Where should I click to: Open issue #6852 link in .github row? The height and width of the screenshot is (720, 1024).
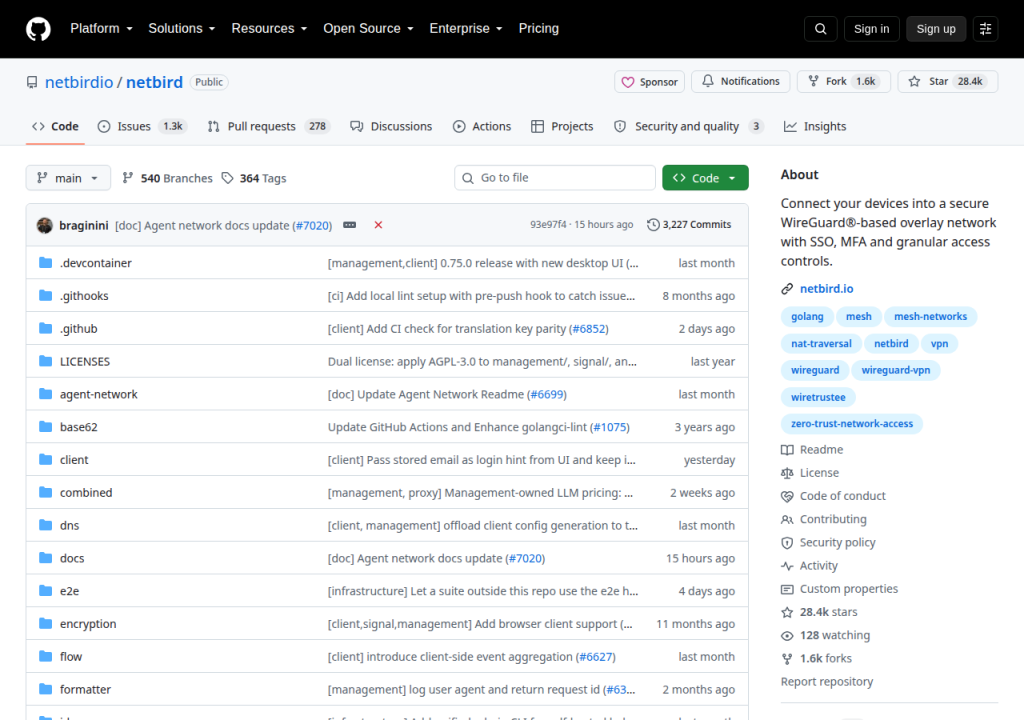coord(589,329)
